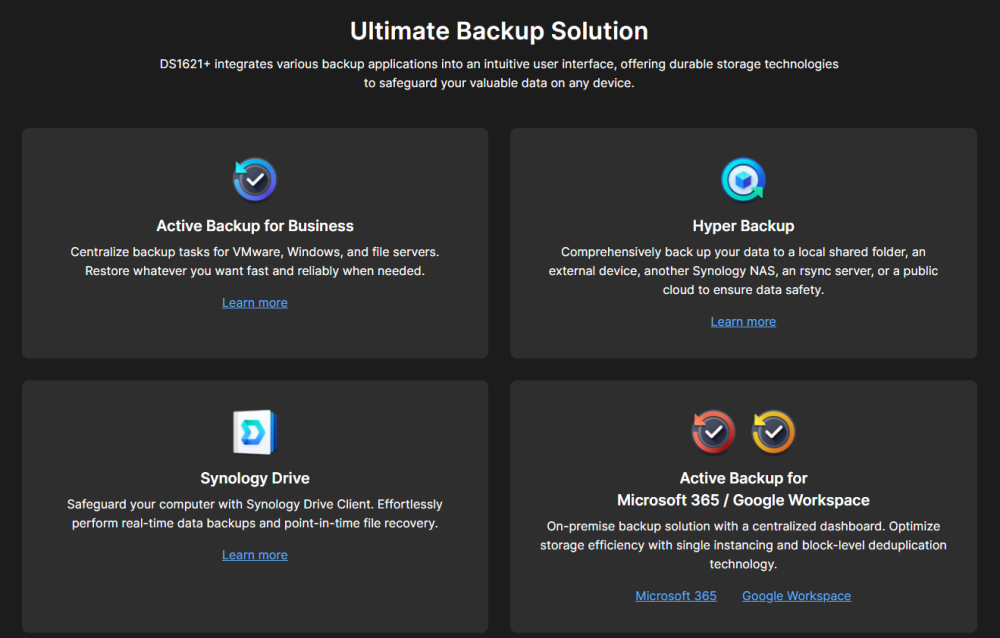
Task: Click the Active Backup for Business icon
Action: tap(254, 179)
